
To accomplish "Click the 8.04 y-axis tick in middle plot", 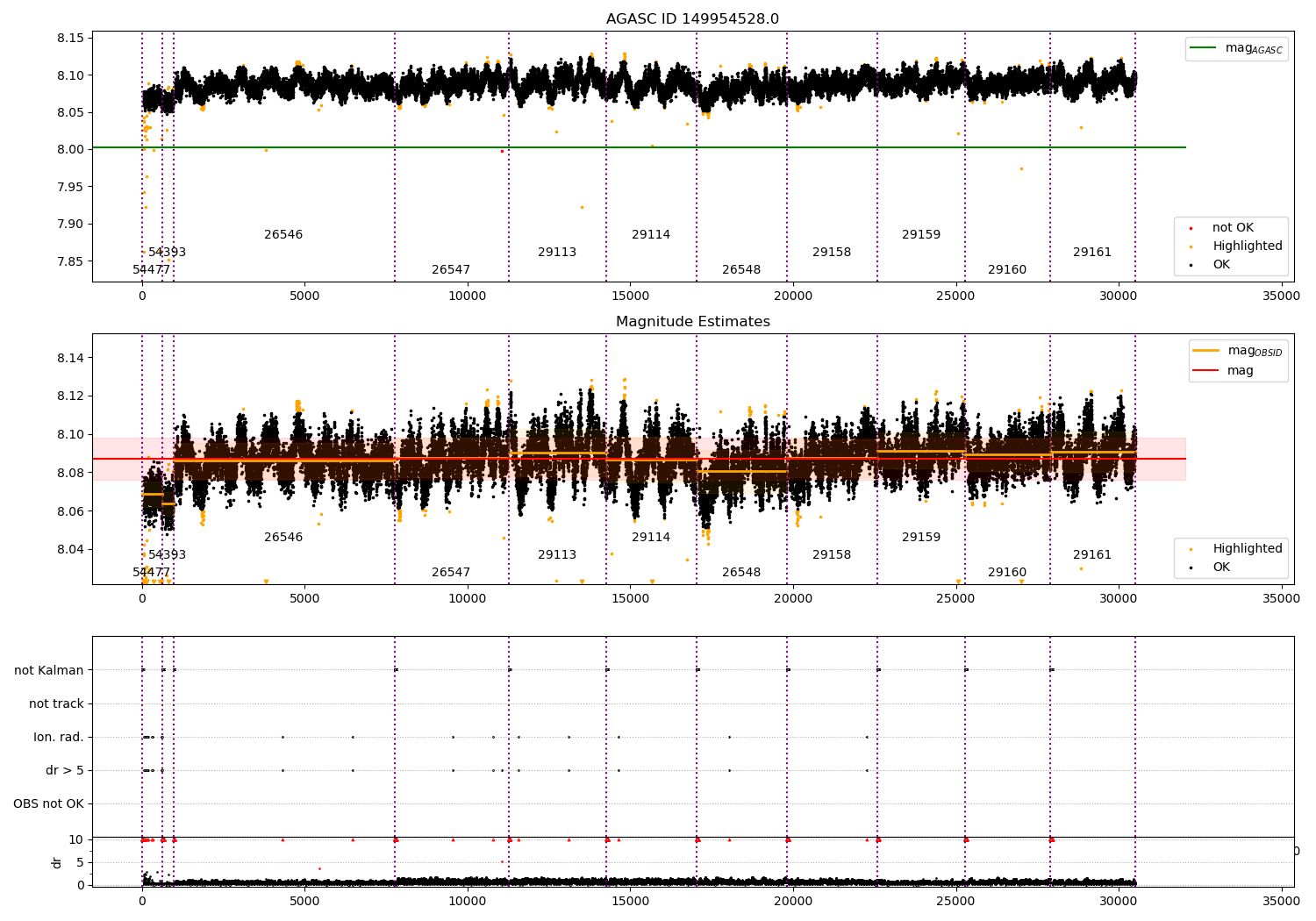I will [71, 550].
